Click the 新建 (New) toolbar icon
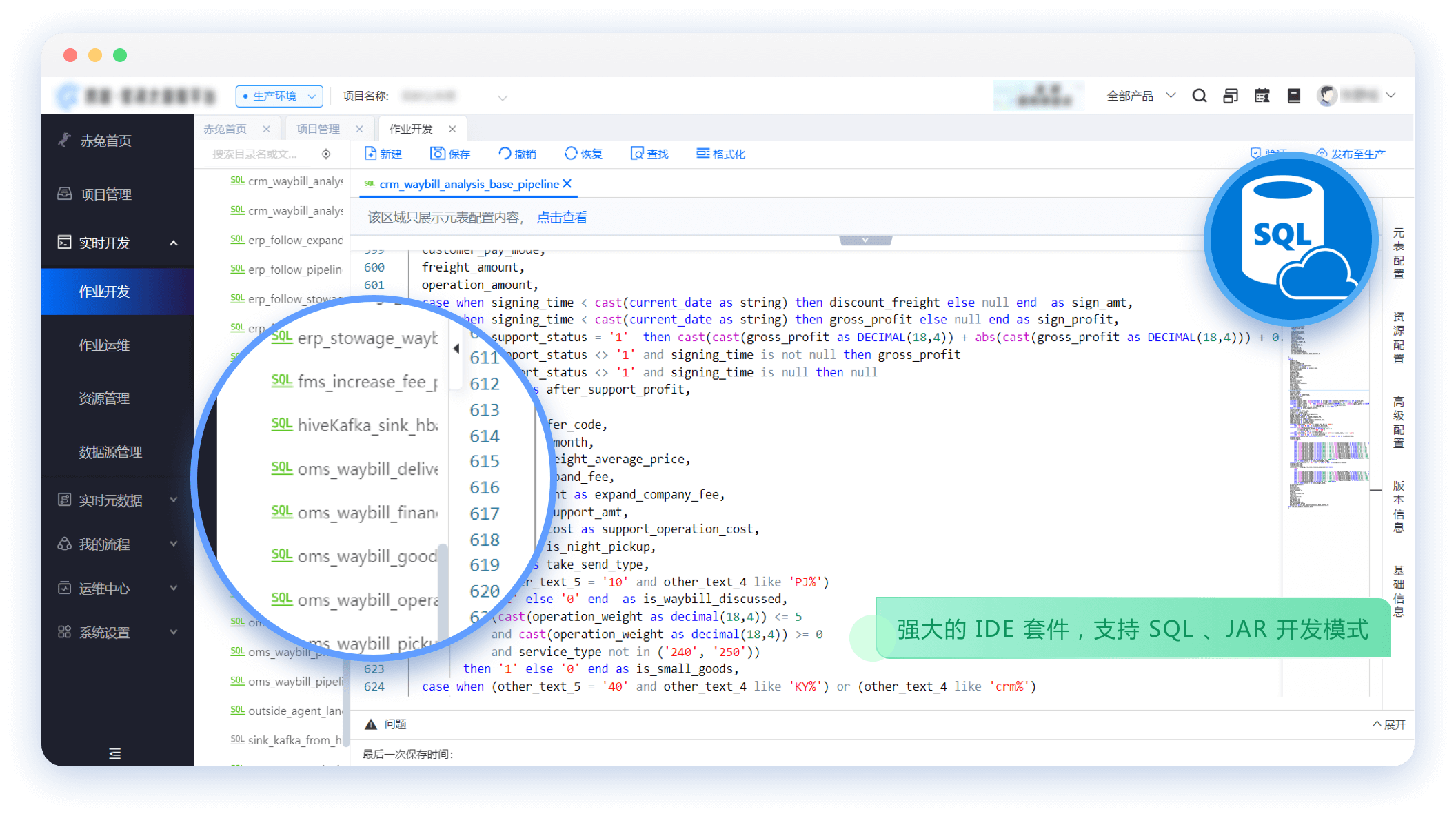The image size is (1456, 816). (x=371, y=154)
